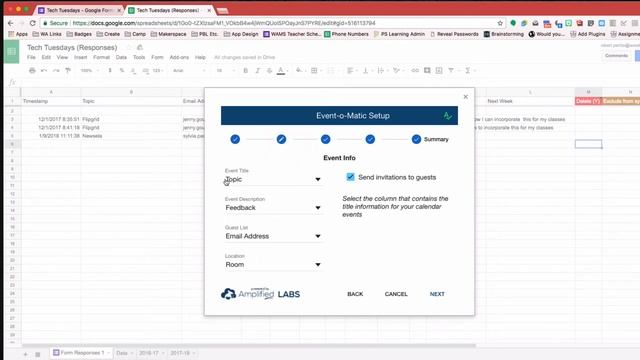Click the Insert chart icon

(439, 71)
